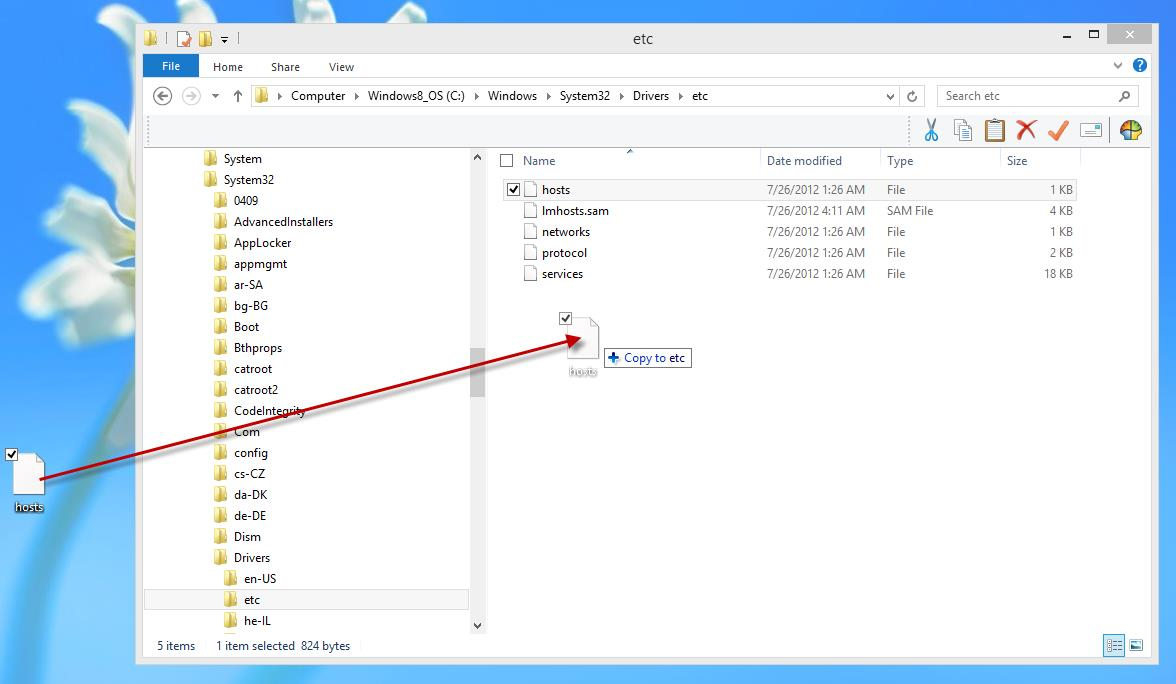Click the folder tree scrollbar thumb
This screenshot has height=684, width=1176.
[477, 372]
